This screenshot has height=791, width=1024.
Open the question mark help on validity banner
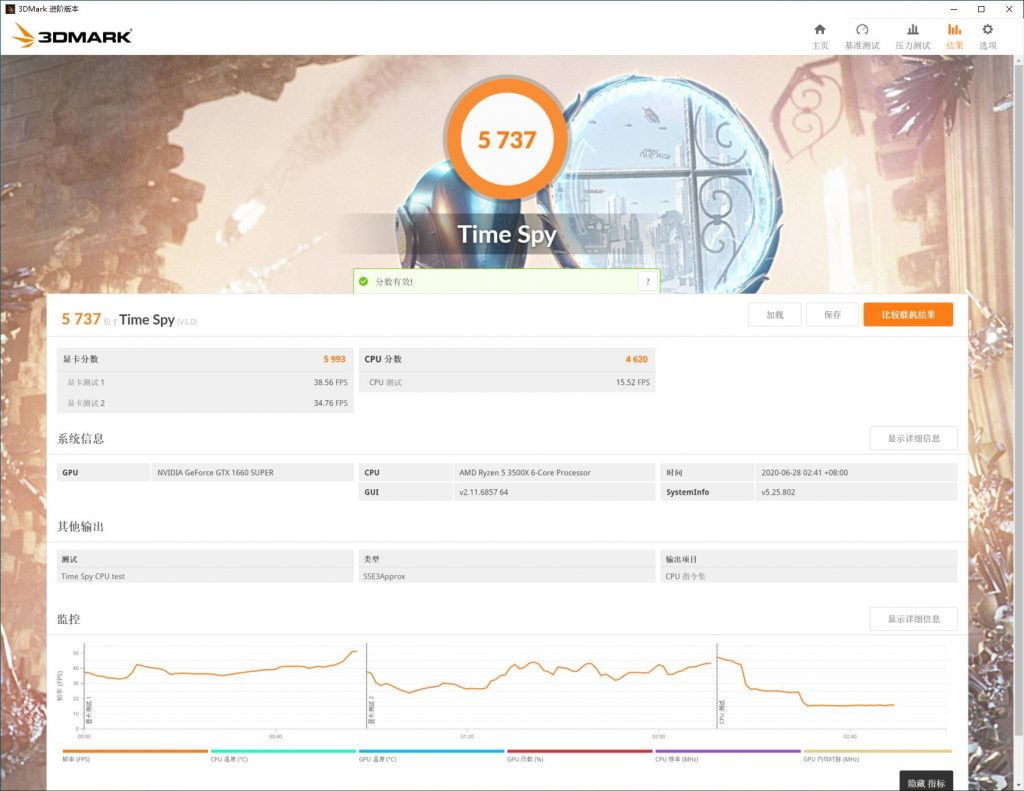647,282
